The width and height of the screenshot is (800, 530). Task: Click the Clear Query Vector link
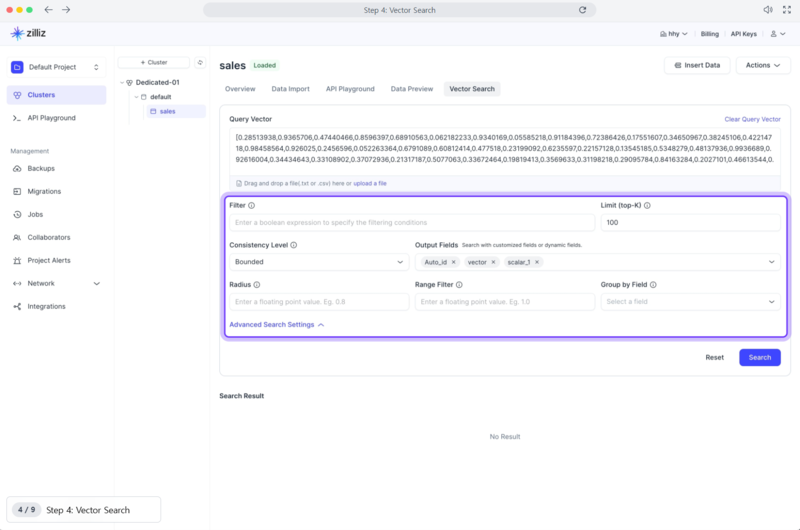[752, 119]
